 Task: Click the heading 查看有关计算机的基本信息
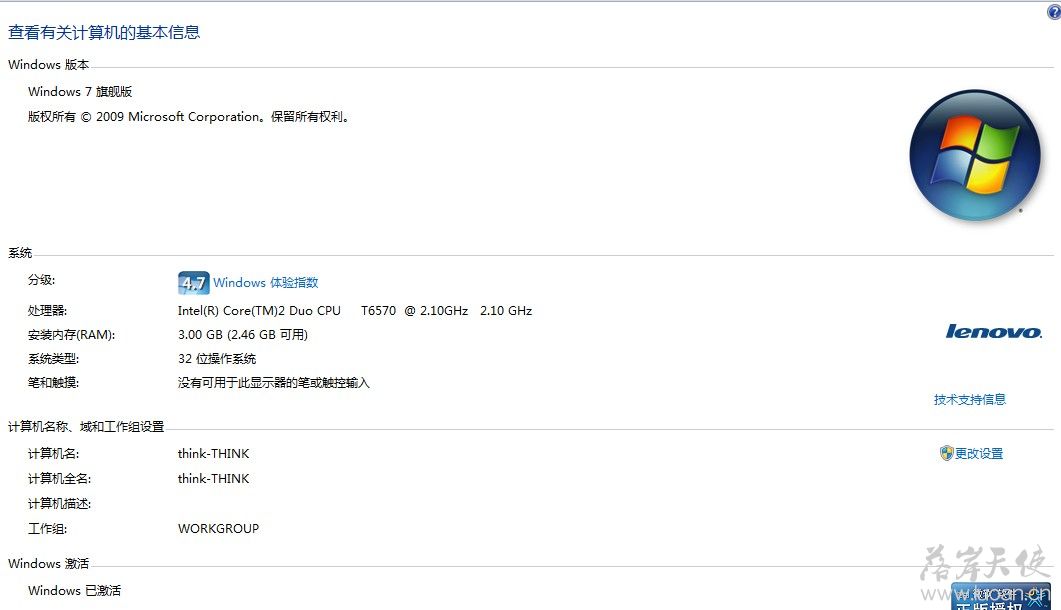[x=104, y=32]
